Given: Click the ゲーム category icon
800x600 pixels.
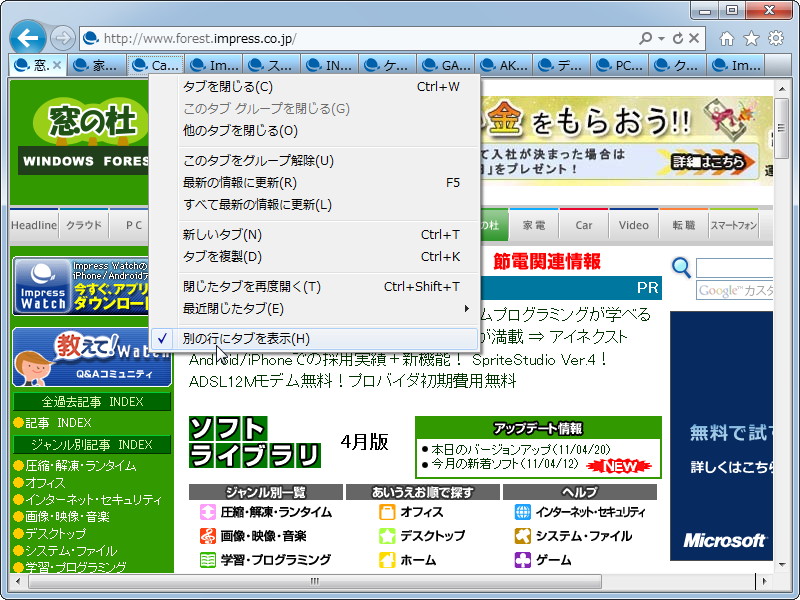Looking at the screenshot, I should point(522,560).
